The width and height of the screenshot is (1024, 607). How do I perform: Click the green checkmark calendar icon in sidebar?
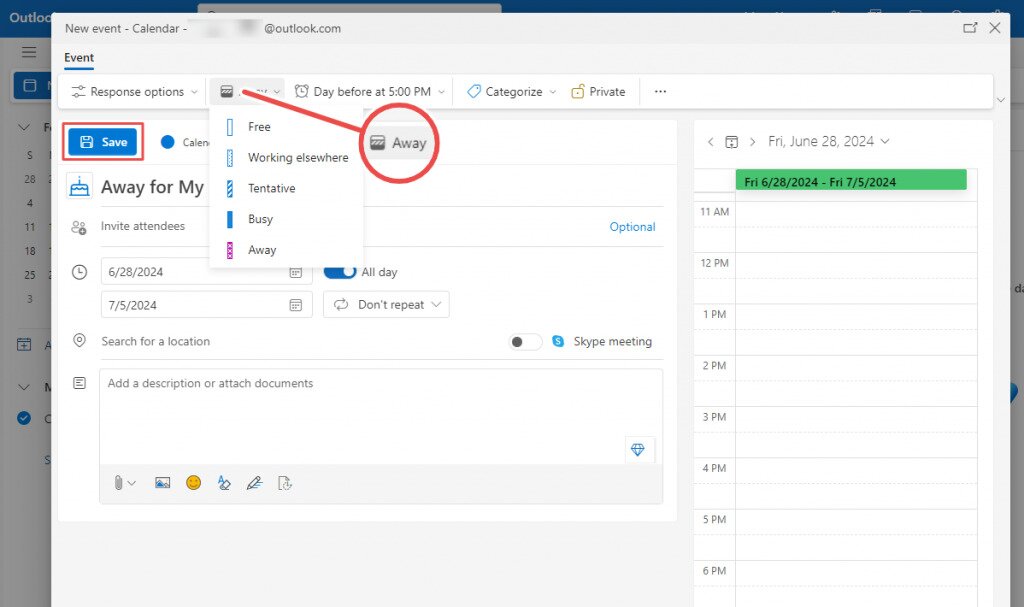point(23,419)
